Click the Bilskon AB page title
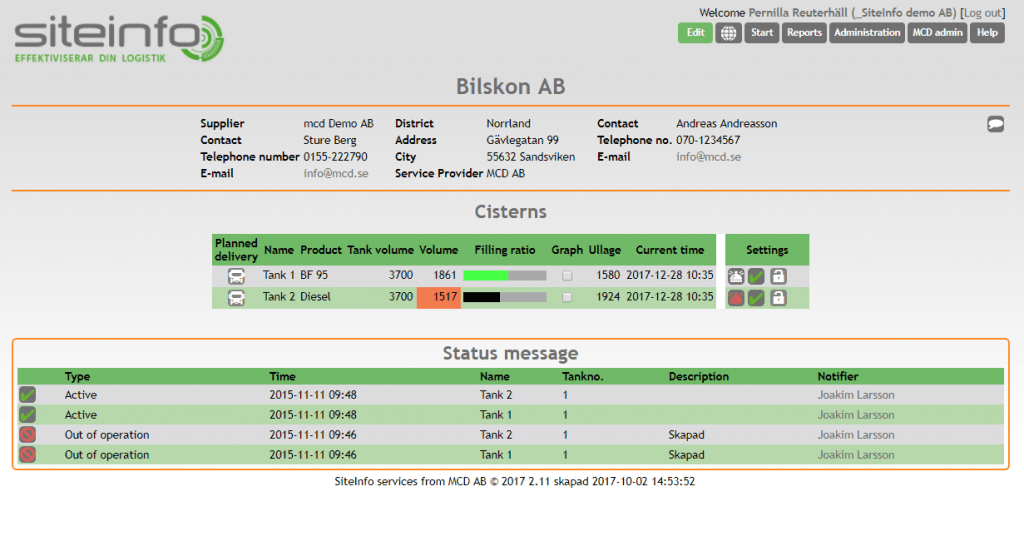This screenshot has width=1024, height=551. (x=511, y=86)
